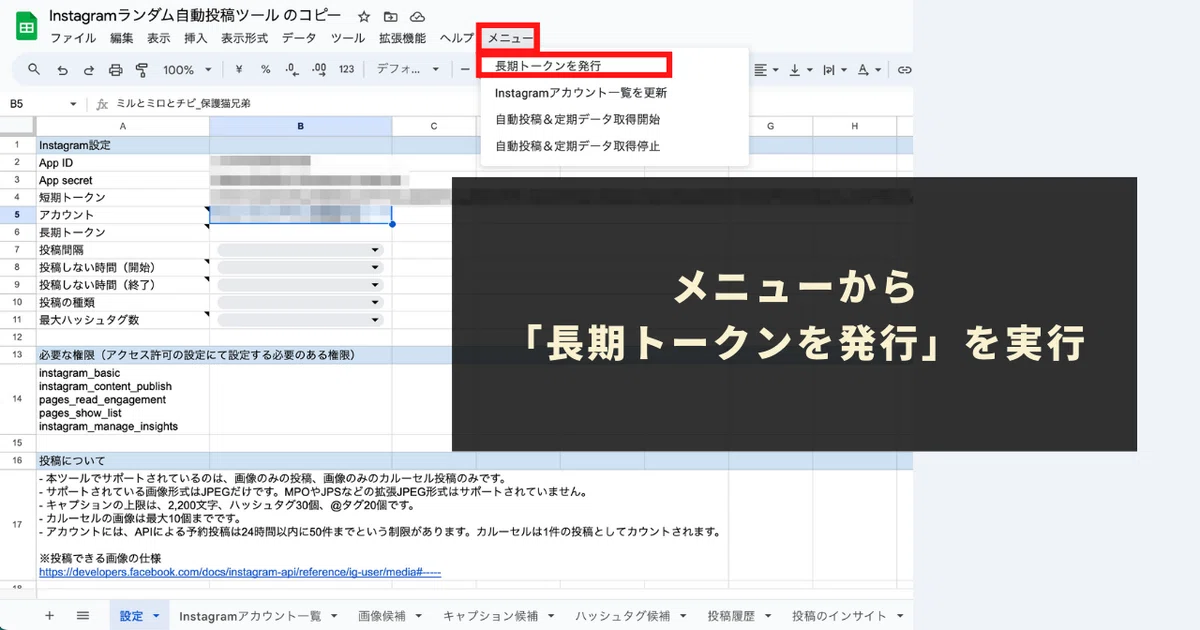Viewport: 1200px width, 630px height.
Task: Print the spreadsheet
Action: click(115, 70)
